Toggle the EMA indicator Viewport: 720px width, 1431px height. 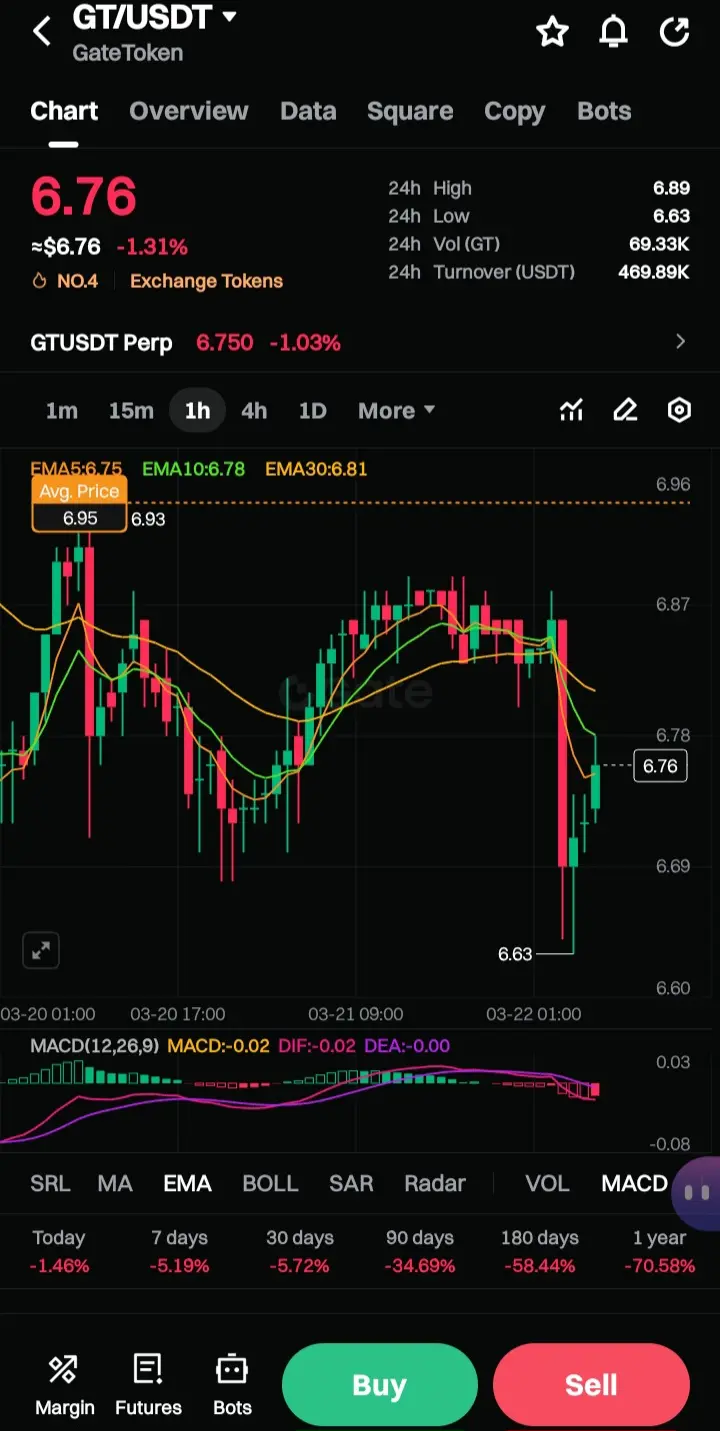(x=187, y=1184)
